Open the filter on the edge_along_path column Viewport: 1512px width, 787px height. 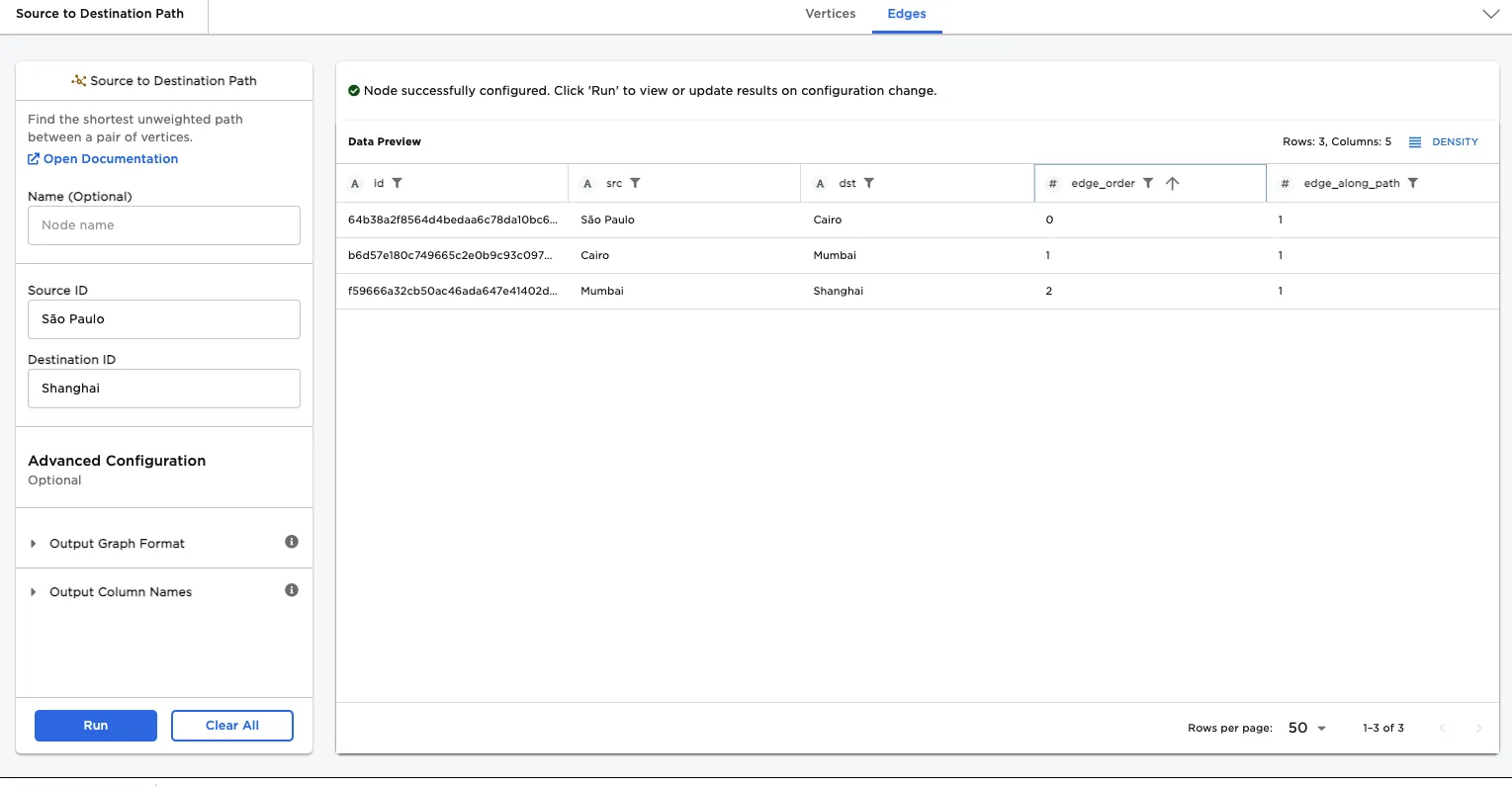tap(1413, 183)
